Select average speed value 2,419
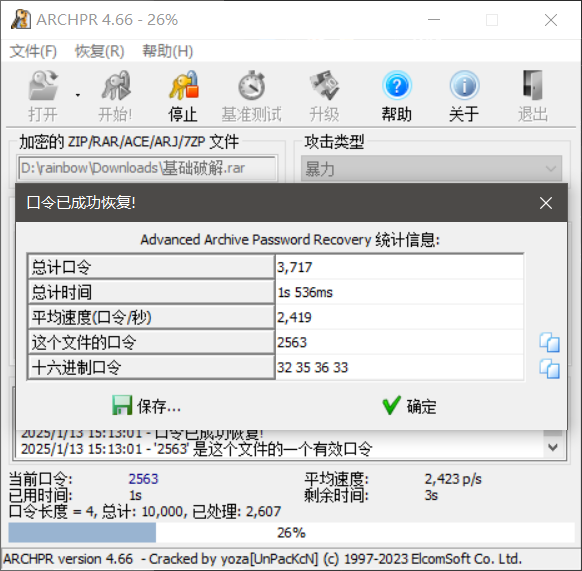Screen dimensions: 582x571 [400, 317]
